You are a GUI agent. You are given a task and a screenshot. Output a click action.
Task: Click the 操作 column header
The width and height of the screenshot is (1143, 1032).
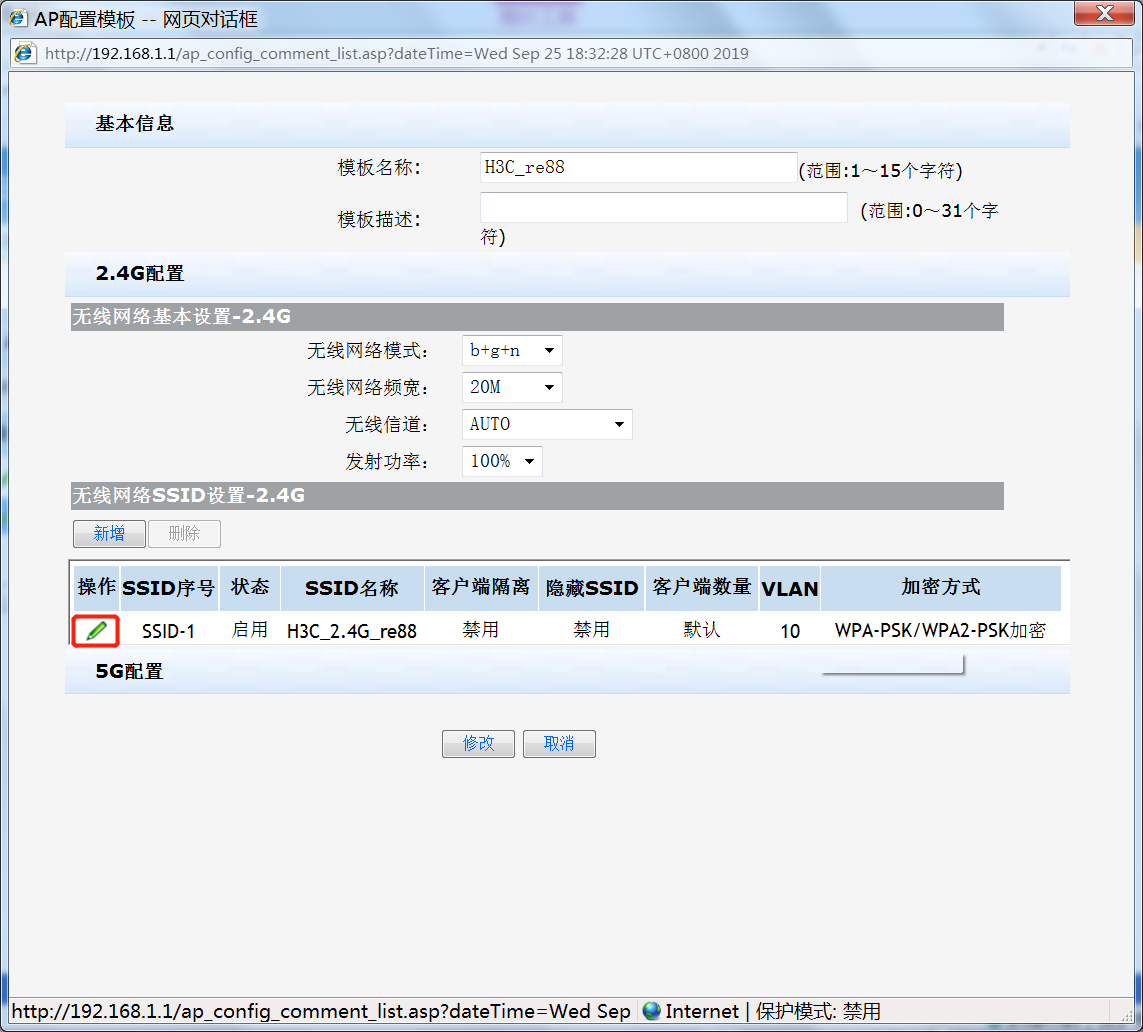96,588
